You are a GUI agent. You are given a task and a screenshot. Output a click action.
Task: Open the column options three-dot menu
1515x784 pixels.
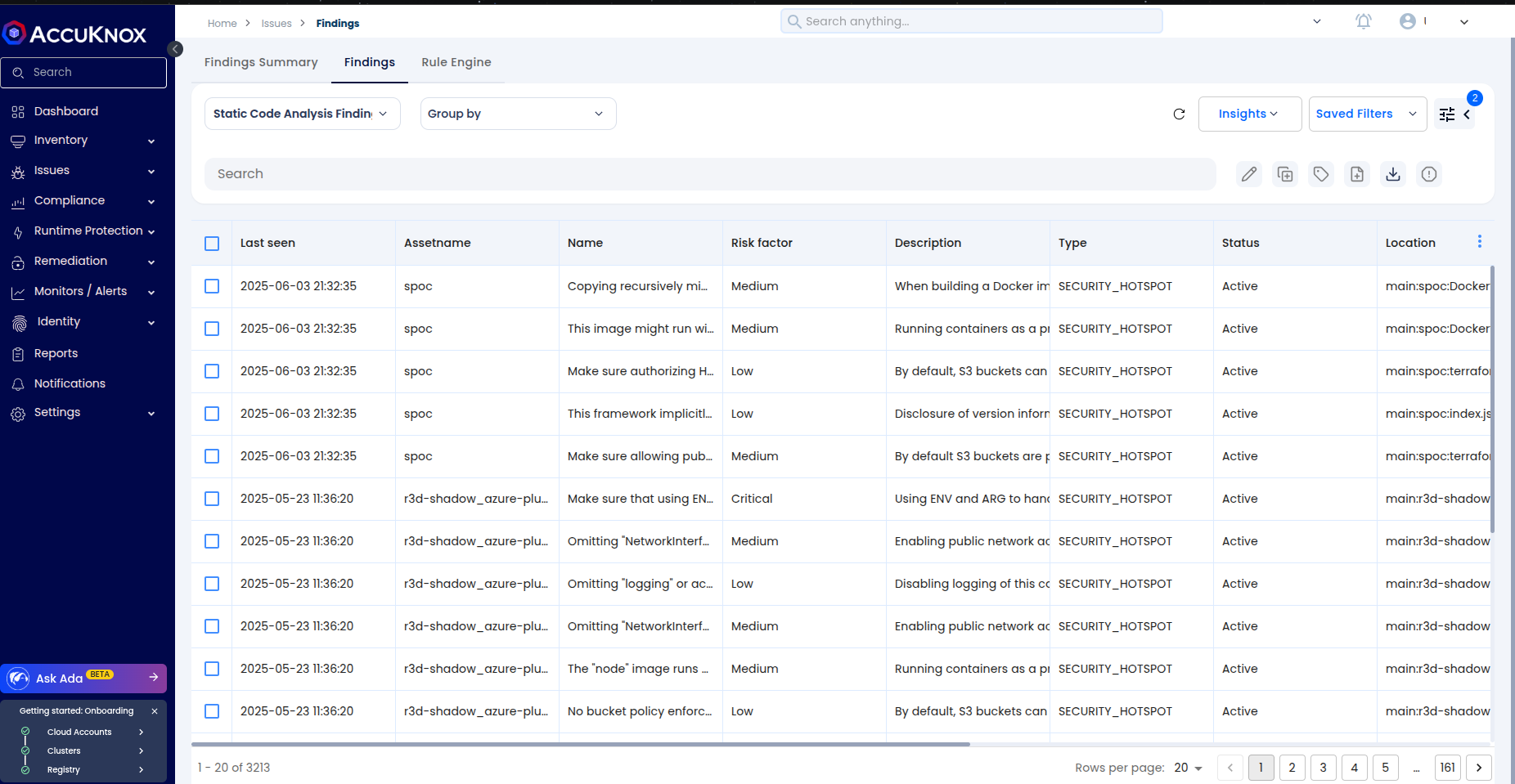tap(1479, 241)
